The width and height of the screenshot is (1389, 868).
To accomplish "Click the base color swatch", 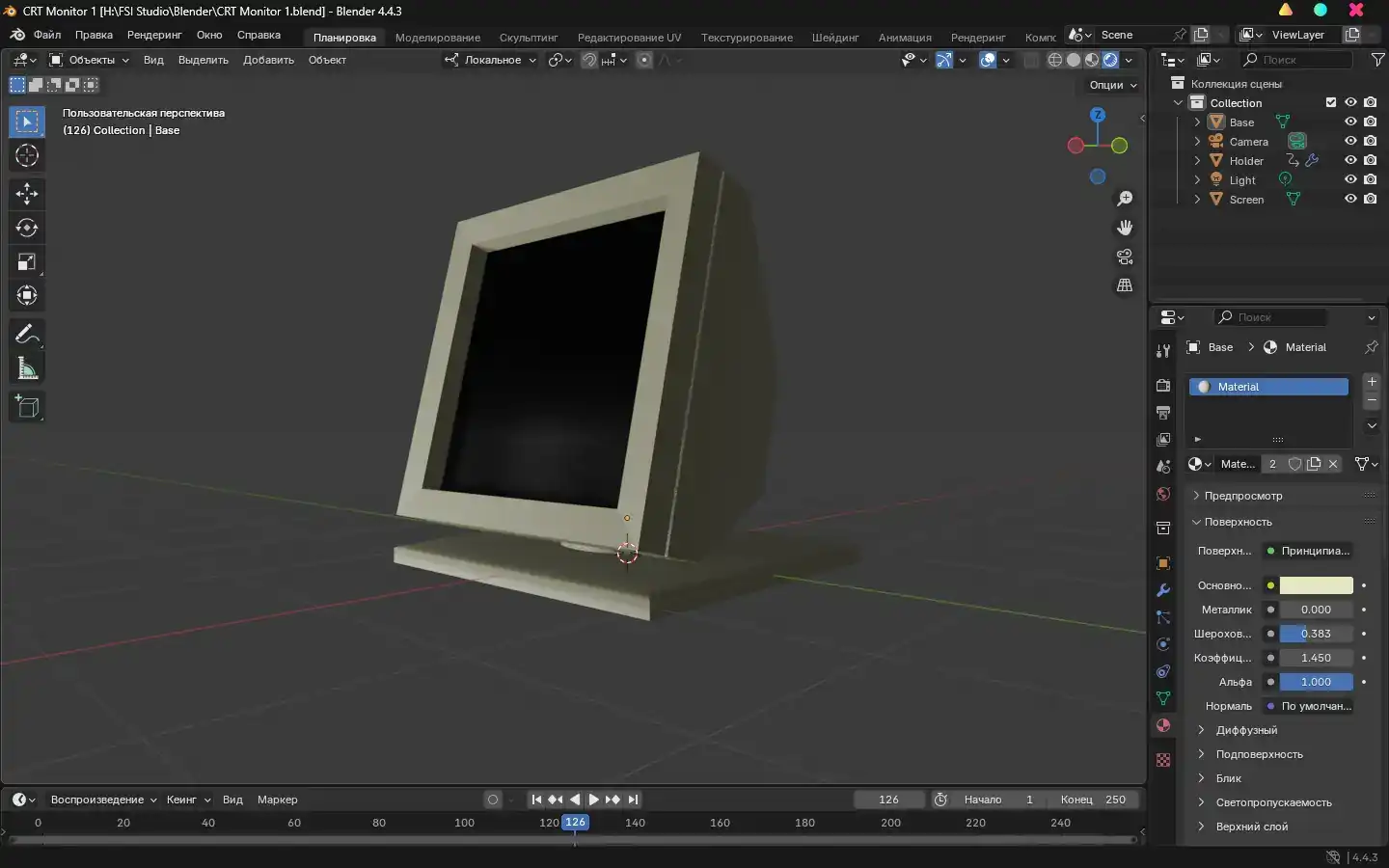I will tap(1317, 585).
